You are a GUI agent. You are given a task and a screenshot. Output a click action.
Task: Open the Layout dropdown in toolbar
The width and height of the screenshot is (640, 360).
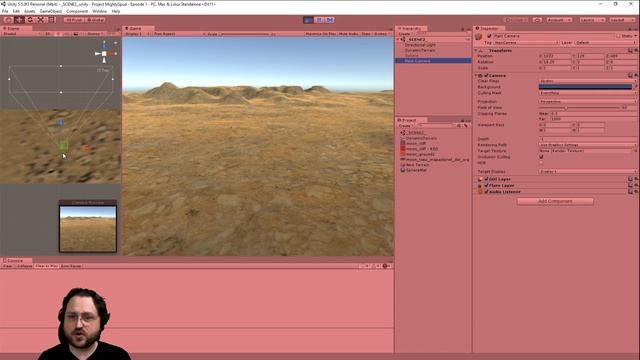click(622, 20)
